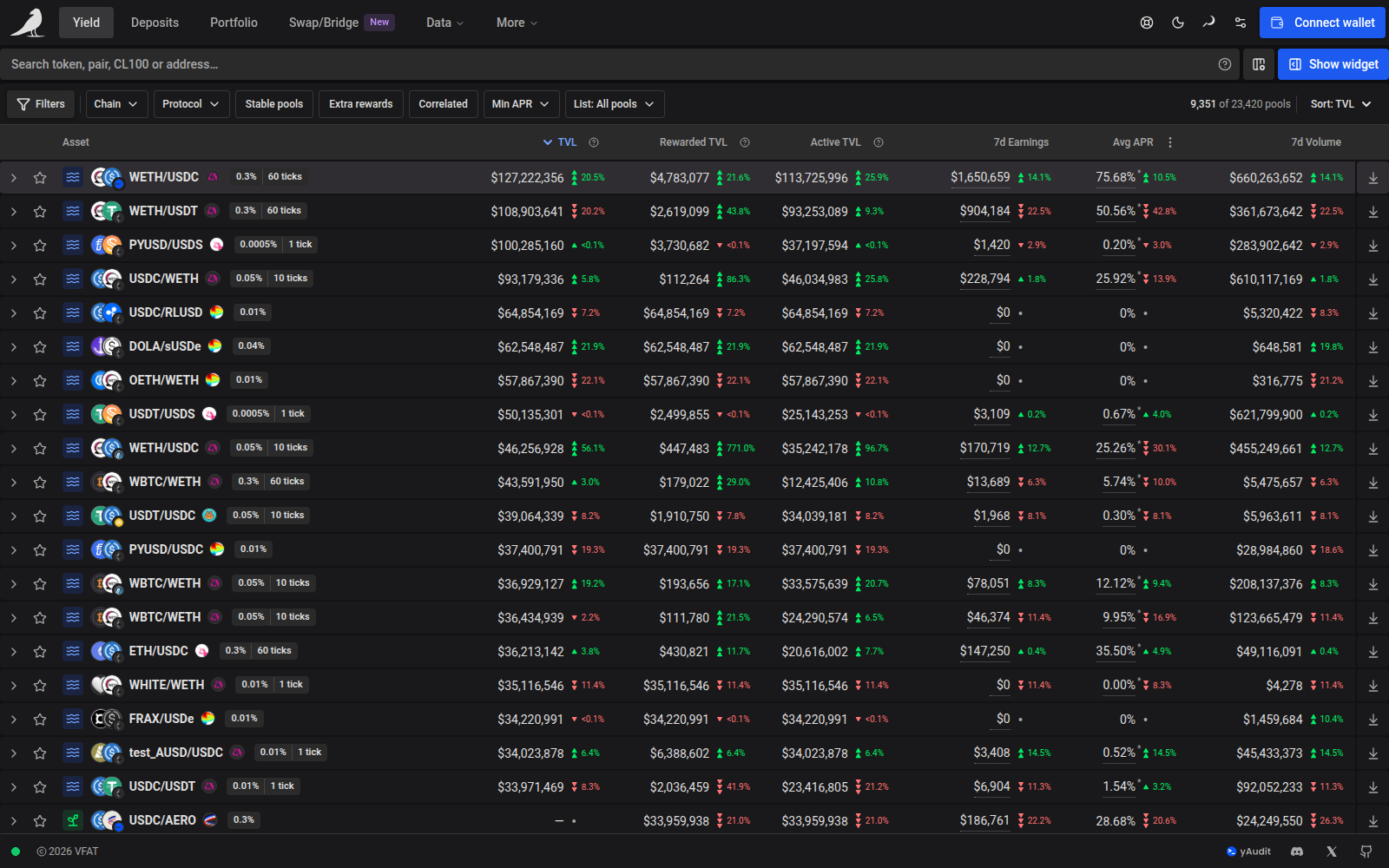Toggle the Extra rewards filter
1389x868 pixels.
coord(361,104)
